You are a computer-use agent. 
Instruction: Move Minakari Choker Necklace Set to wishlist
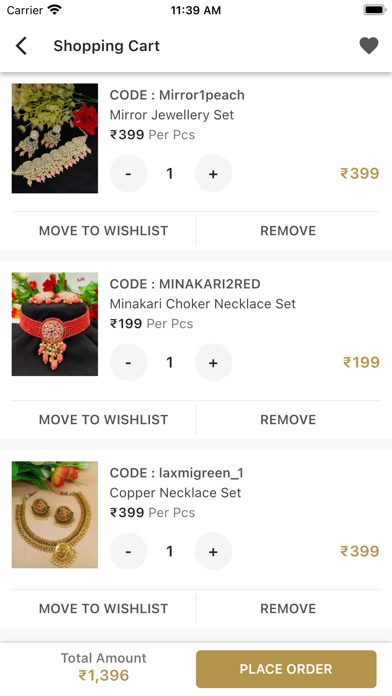click(103, 419)
